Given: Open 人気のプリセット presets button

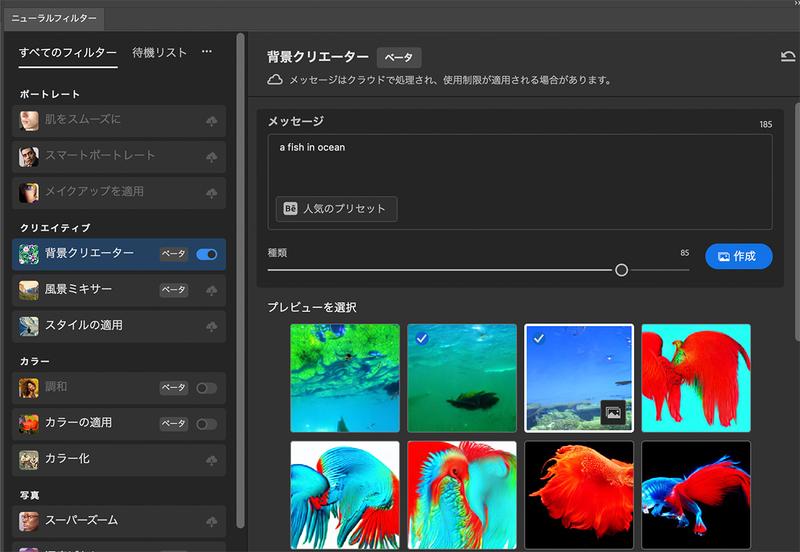Looking at the screenshot, I should pyautogui.click(x=336, y=209).
